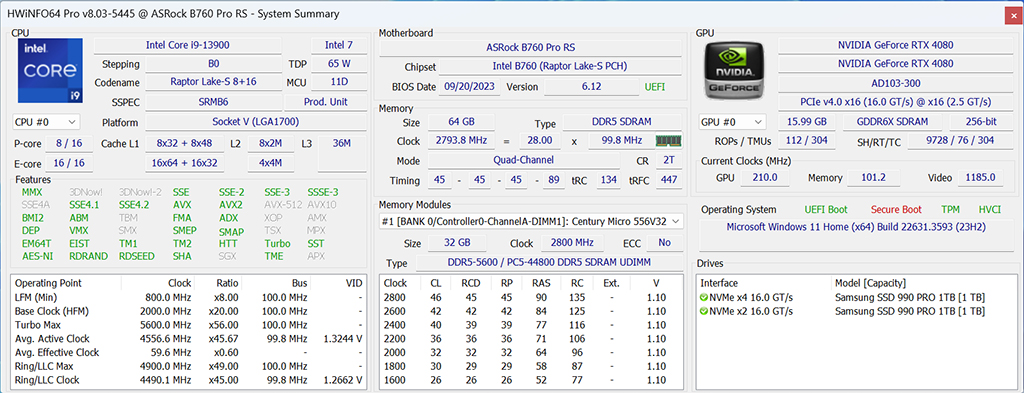The width and height of the screenshot is (1024, 393).
Task: Click green check icon for NVMe x2 drive
Action: coord(704,311)
